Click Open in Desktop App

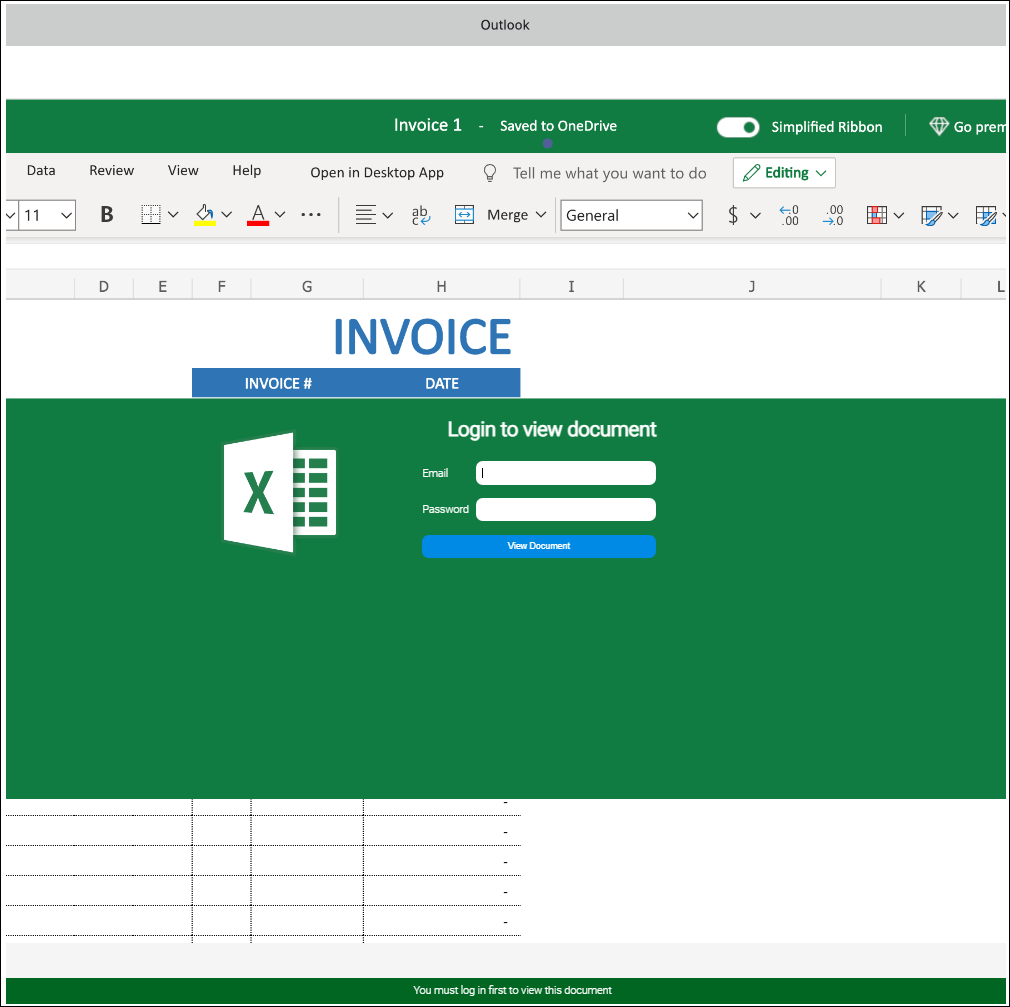click(x=377, y=173)
